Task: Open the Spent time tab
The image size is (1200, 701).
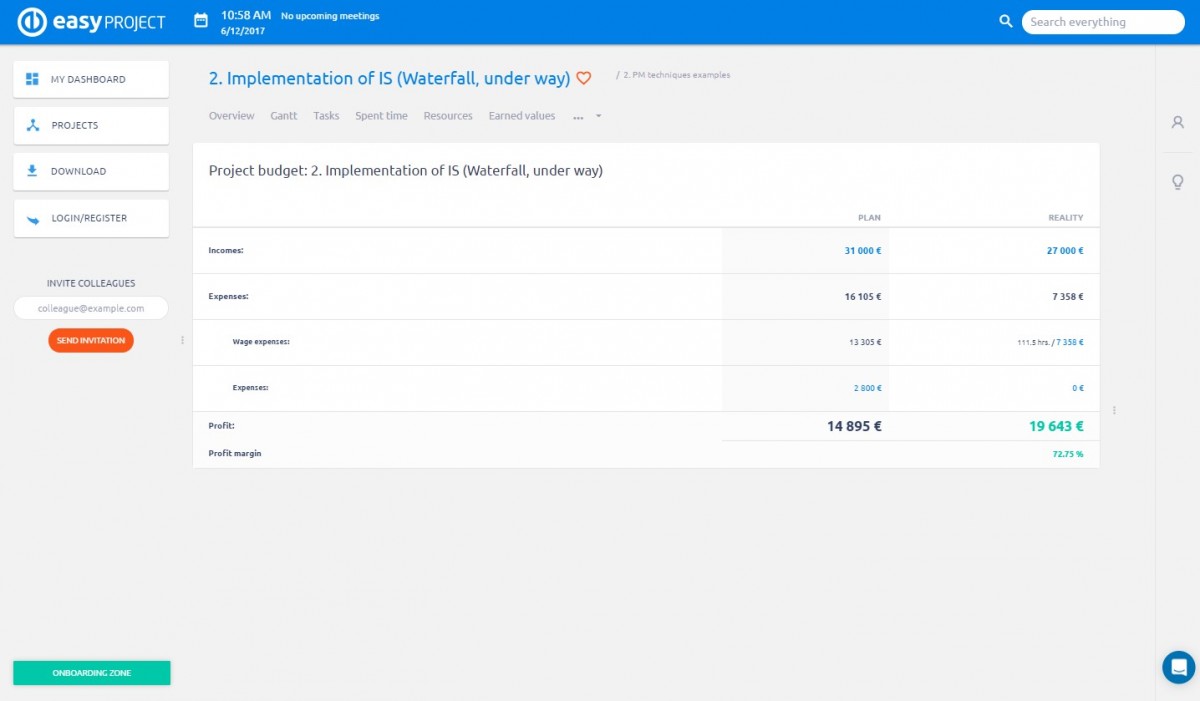Action: coord(381,116)
